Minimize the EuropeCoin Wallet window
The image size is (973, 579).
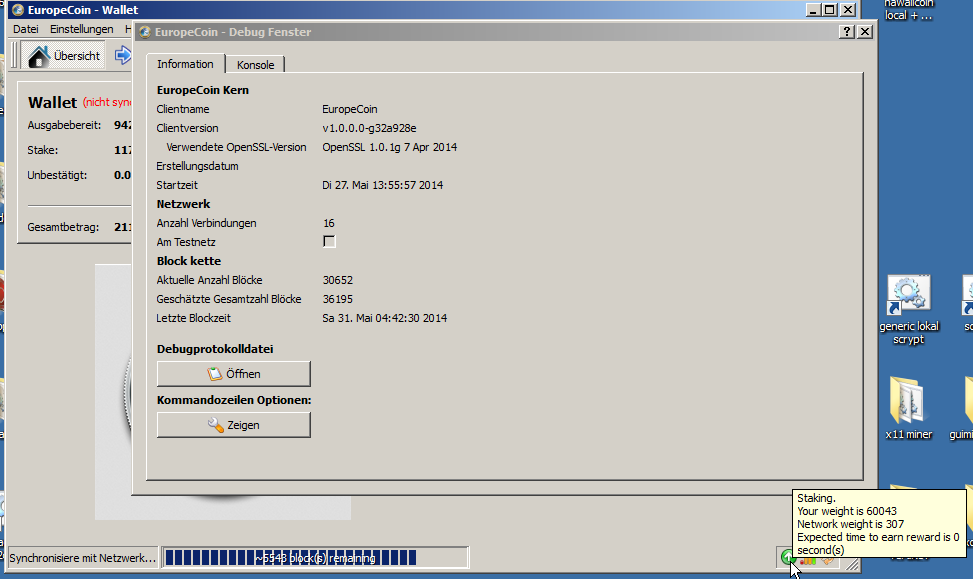click(x=814, y=9)
